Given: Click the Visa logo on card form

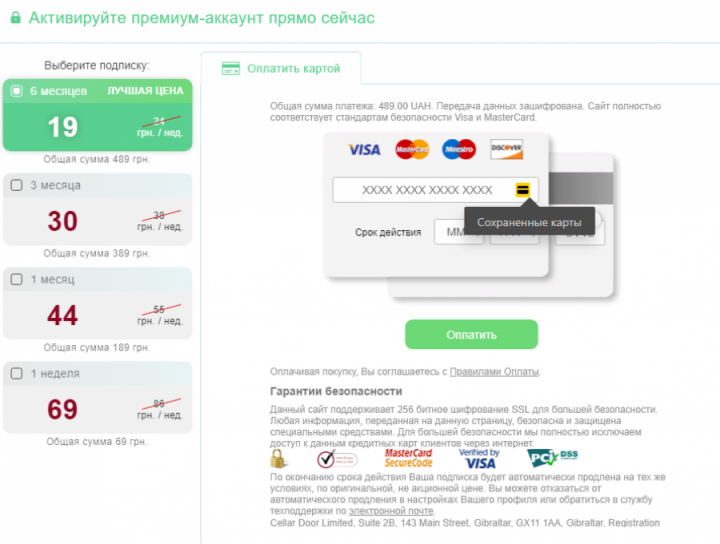Looking at the screenshot, I should click(x=364, y=150).
